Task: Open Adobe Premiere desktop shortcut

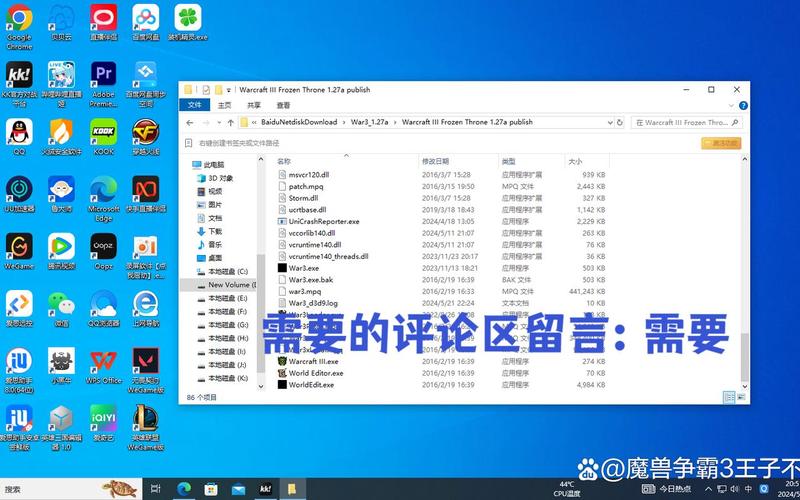Action: (104, 84)
